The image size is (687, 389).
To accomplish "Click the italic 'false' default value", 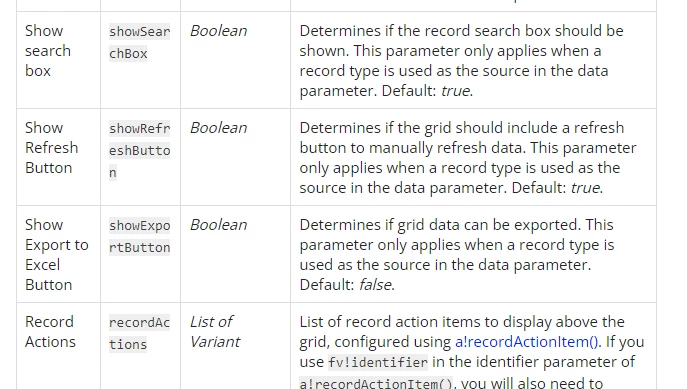I will [375, 285].
